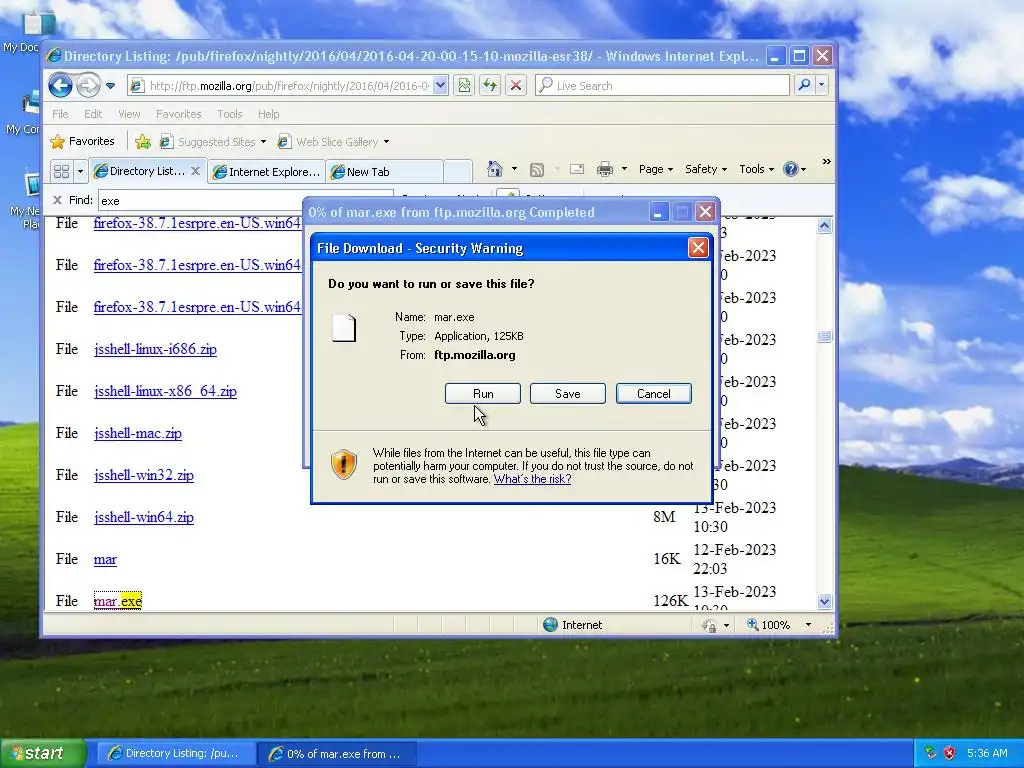The height and width of the screenshot is (768, 1024).
Task: Open the Tools menu in menu bar
Action: [x=229, y=114]
